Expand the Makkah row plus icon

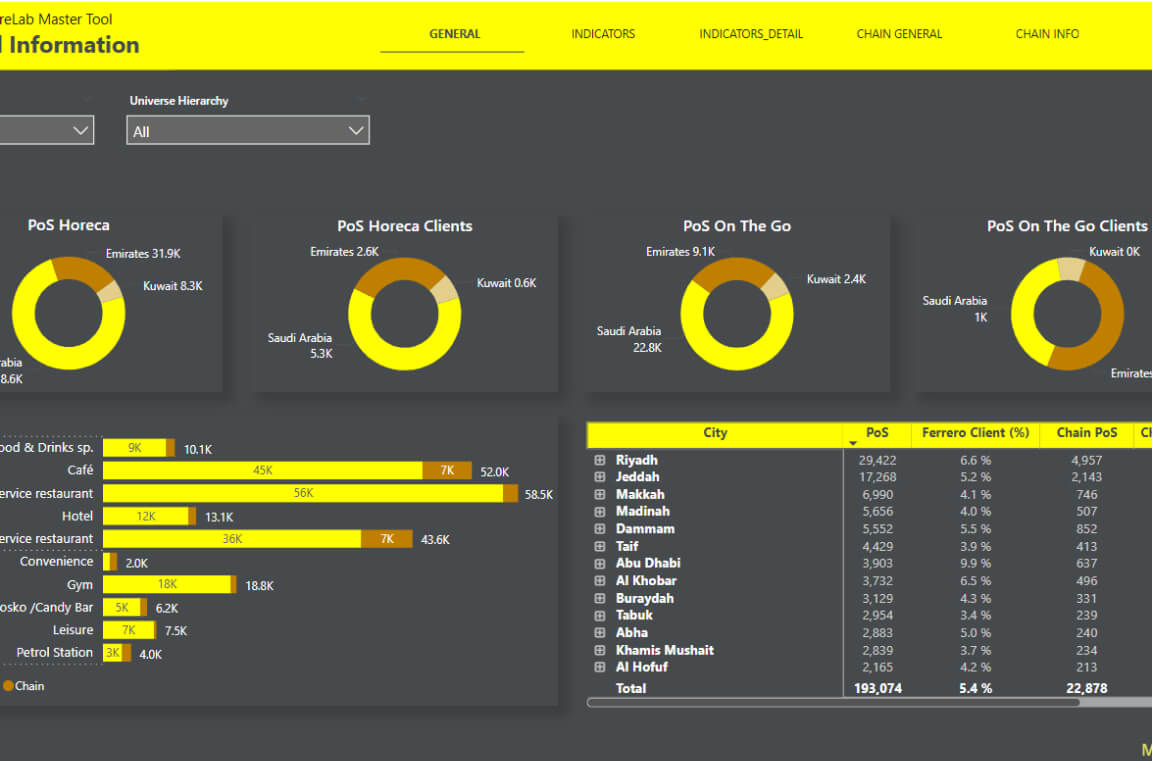[x=600, y=494]
